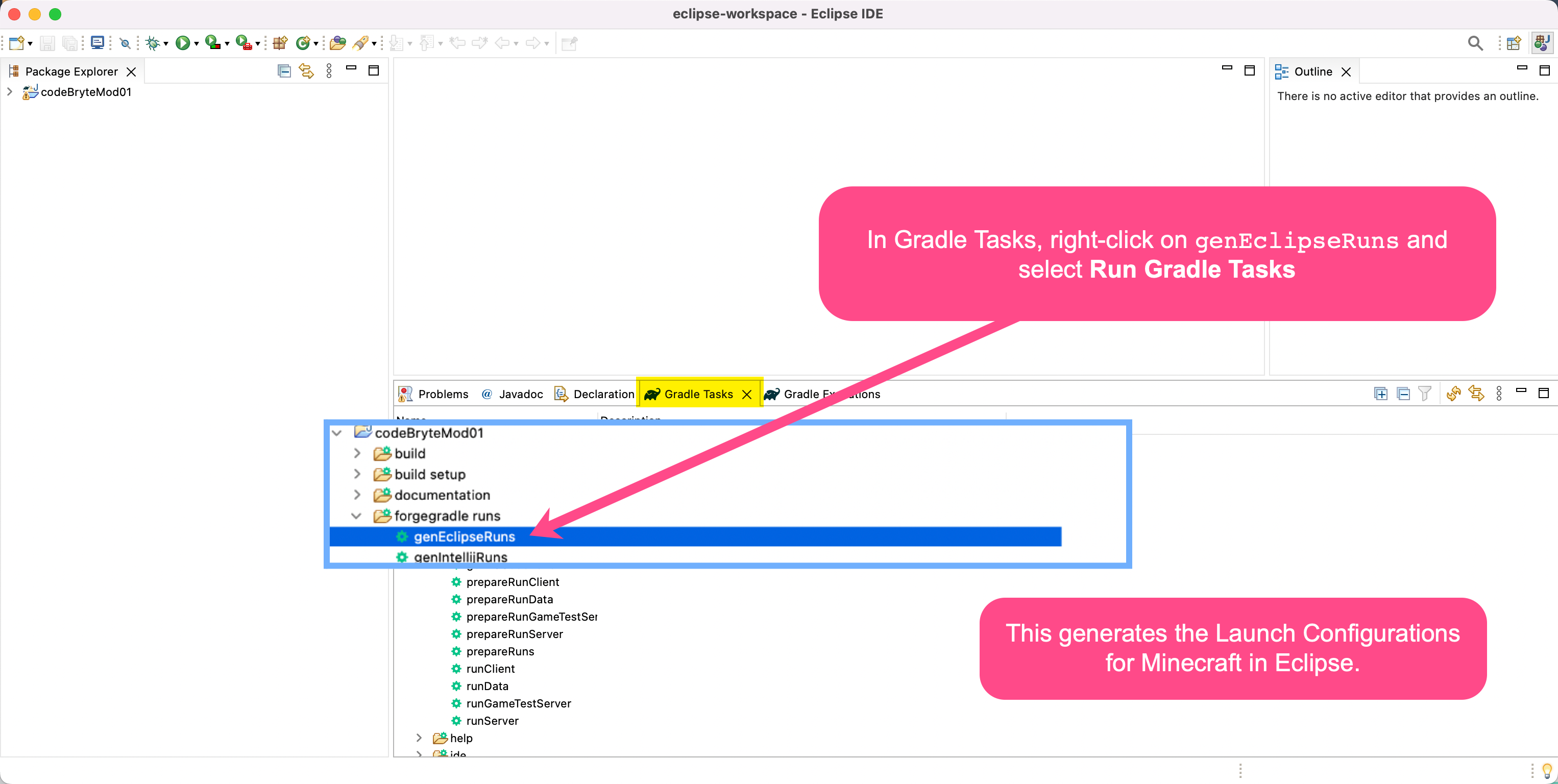Click the Open Perspective icon
Viewport: 1558px width, 784px height.
coord(1513,43)
